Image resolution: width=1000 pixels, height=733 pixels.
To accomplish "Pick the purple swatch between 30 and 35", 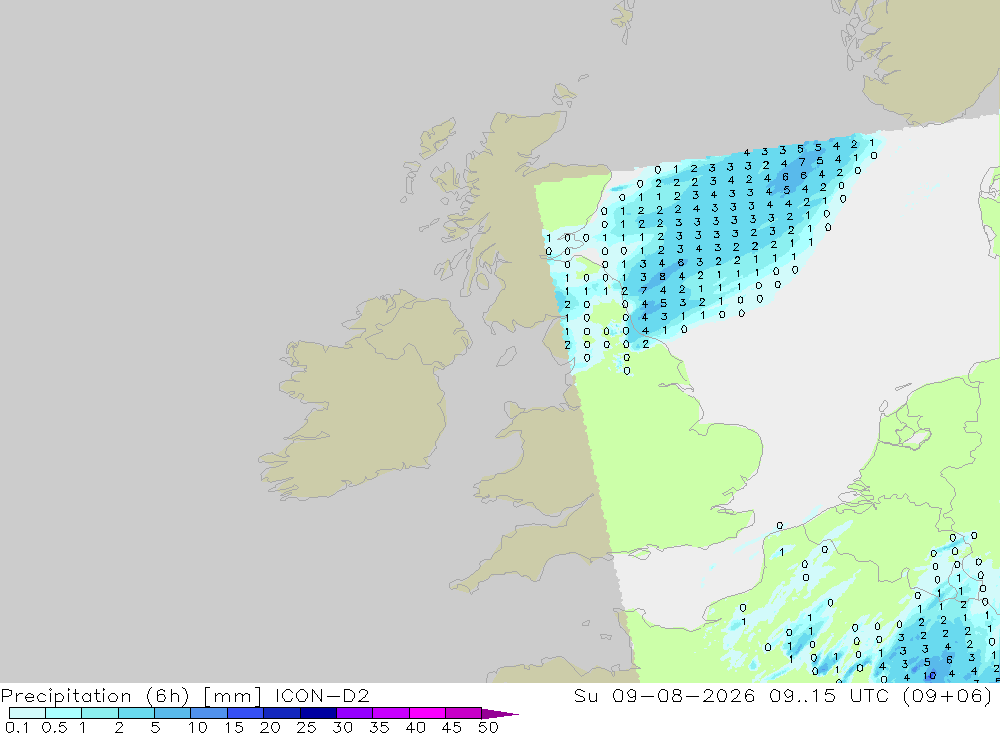I will (x=354, y=713).
